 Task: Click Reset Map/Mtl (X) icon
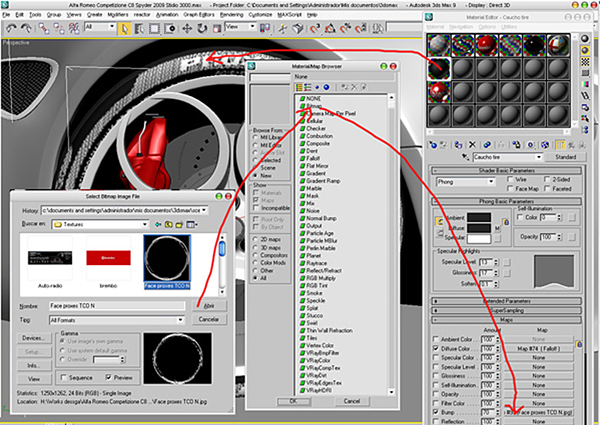[x=472, y=145]
